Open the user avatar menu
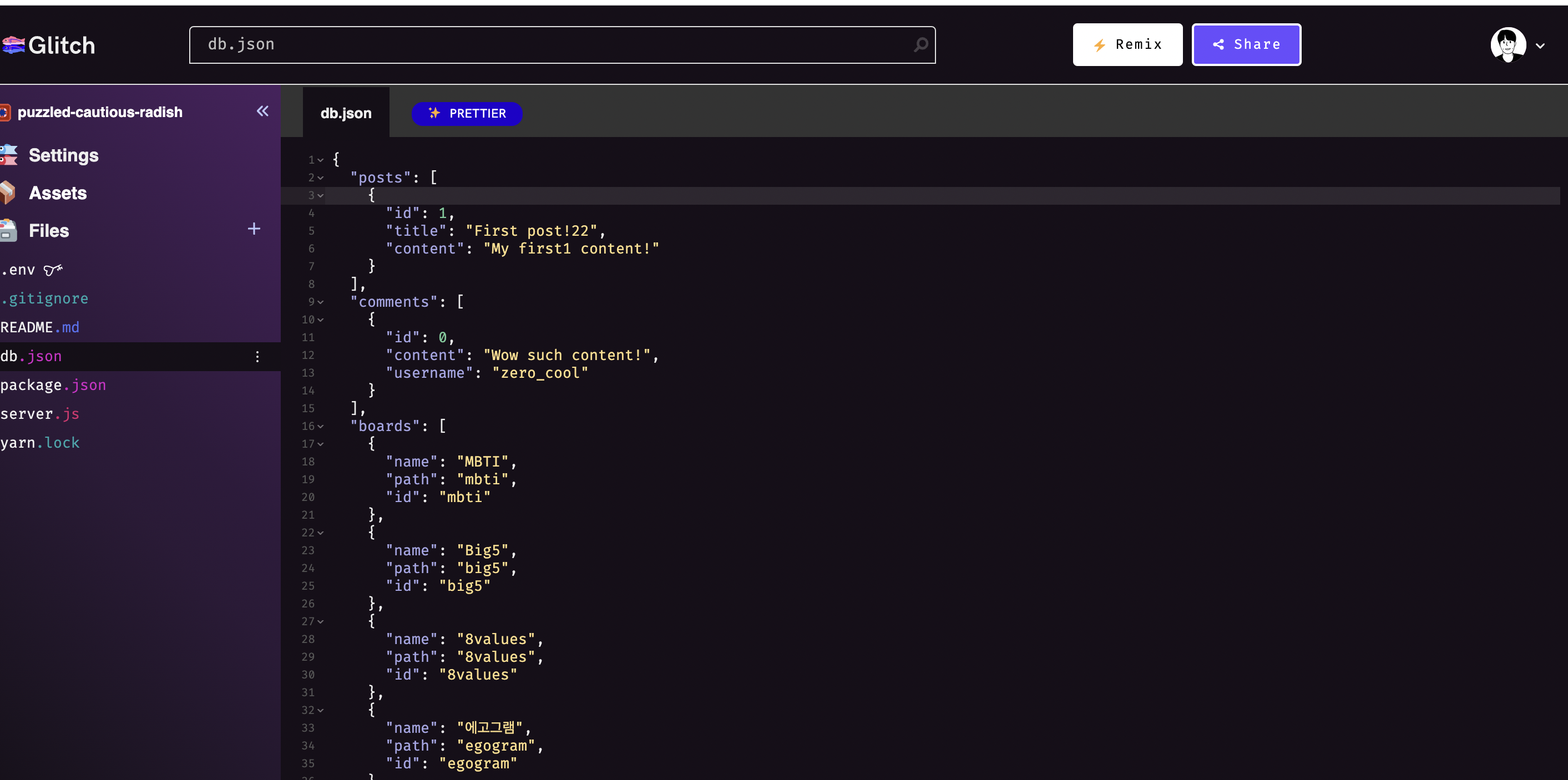 point(1508,44)
